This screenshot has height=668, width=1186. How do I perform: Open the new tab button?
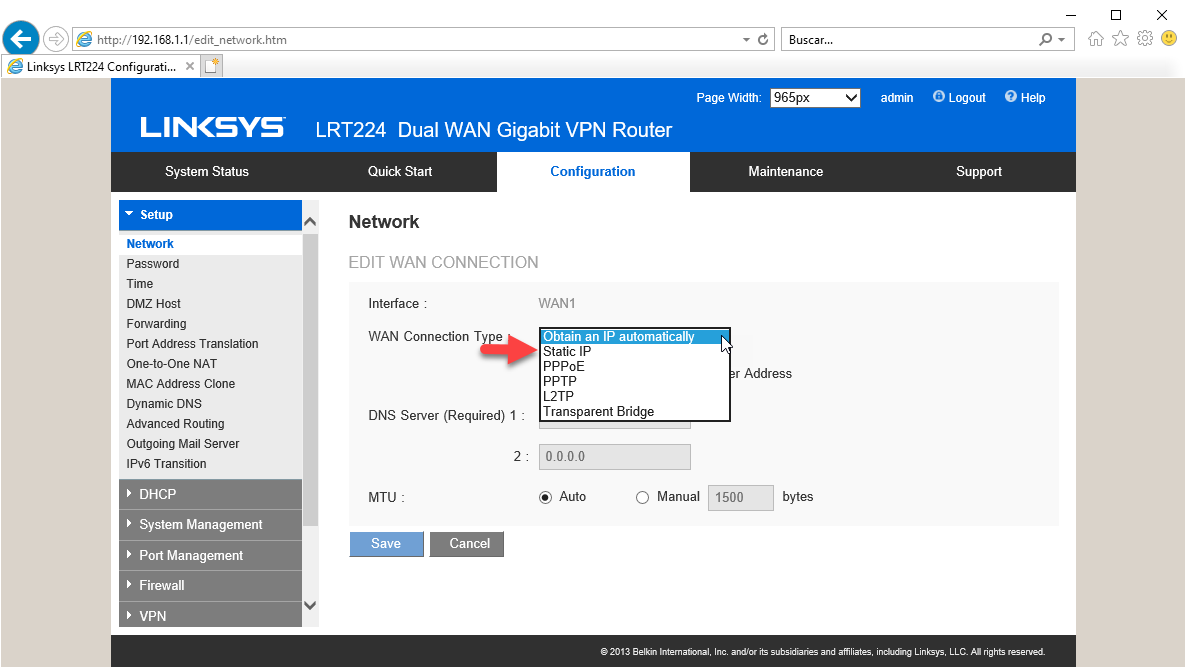tap(212, 66)
